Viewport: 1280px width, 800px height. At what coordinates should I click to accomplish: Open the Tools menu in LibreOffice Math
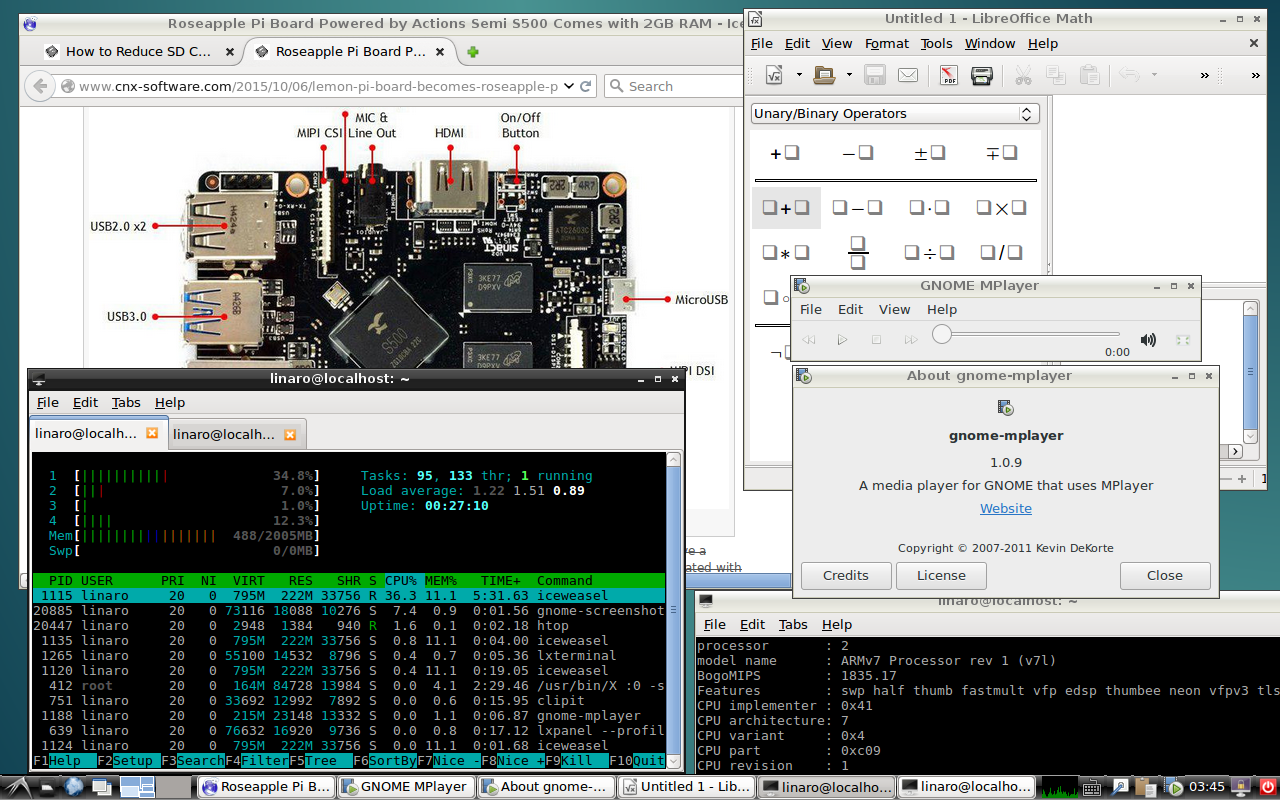click(936, 44)
